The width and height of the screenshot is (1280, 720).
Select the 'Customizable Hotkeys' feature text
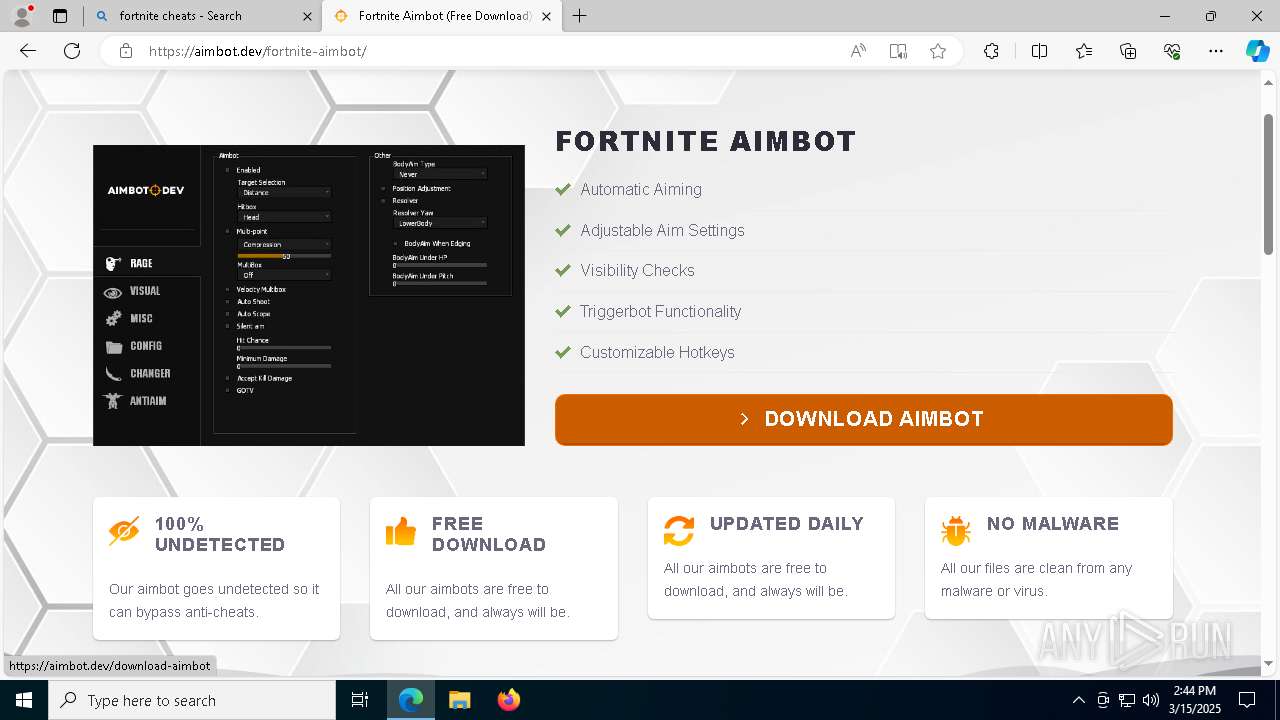point(657,352)
